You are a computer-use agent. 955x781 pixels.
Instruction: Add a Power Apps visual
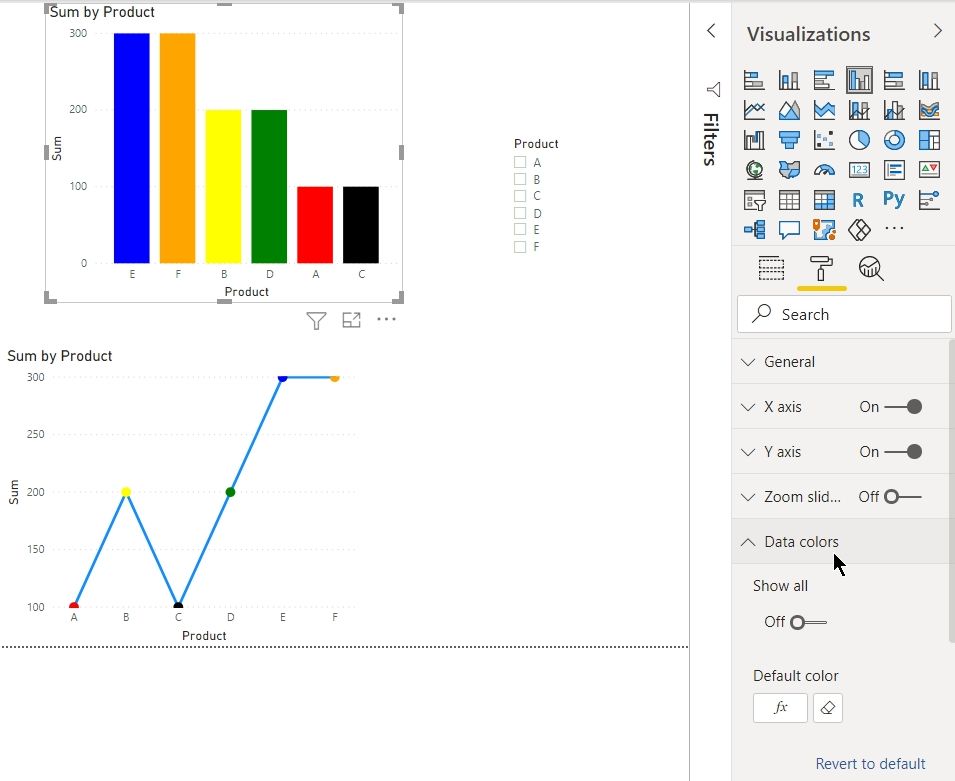click(859, 230)
